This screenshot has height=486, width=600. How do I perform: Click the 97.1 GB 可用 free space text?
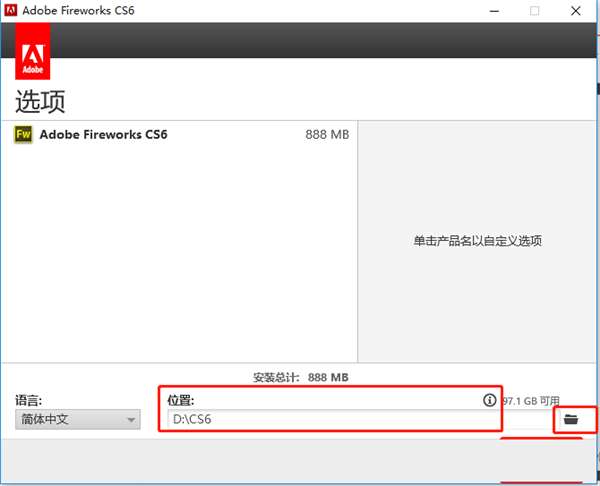click(x=531, y=401)
